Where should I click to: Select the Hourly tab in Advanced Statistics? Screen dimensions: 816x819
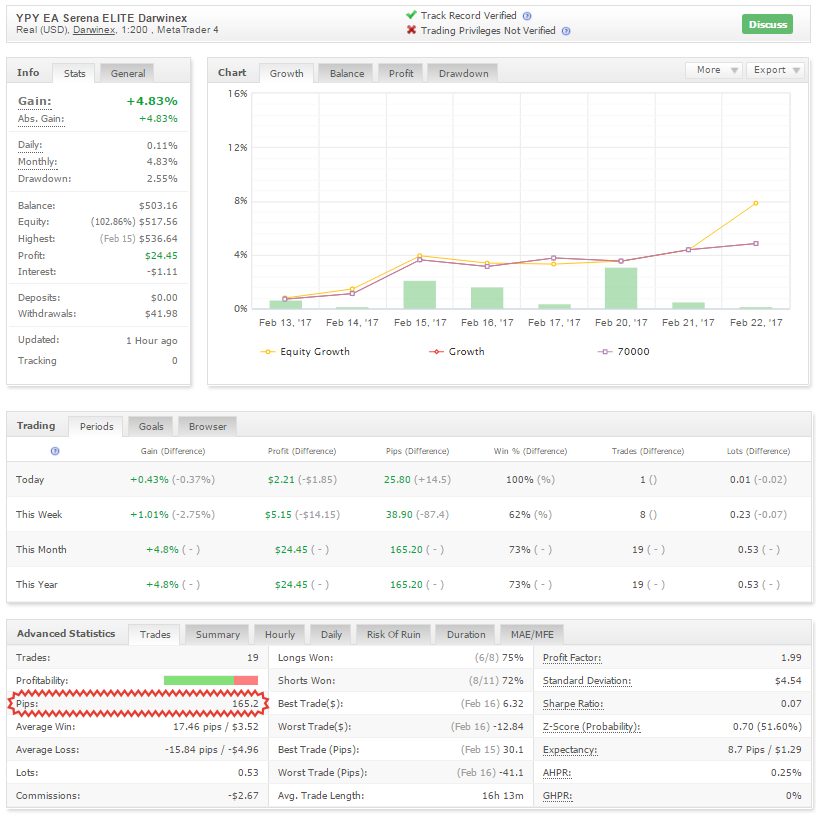point(279,635)
